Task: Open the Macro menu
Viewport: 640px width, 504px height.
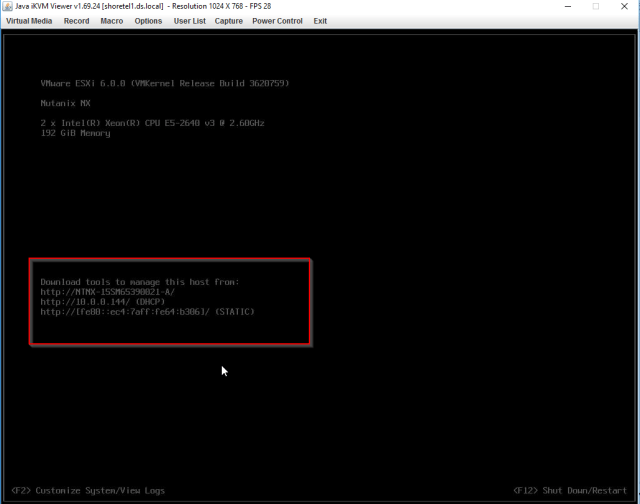Action: [x=112, y=21]
